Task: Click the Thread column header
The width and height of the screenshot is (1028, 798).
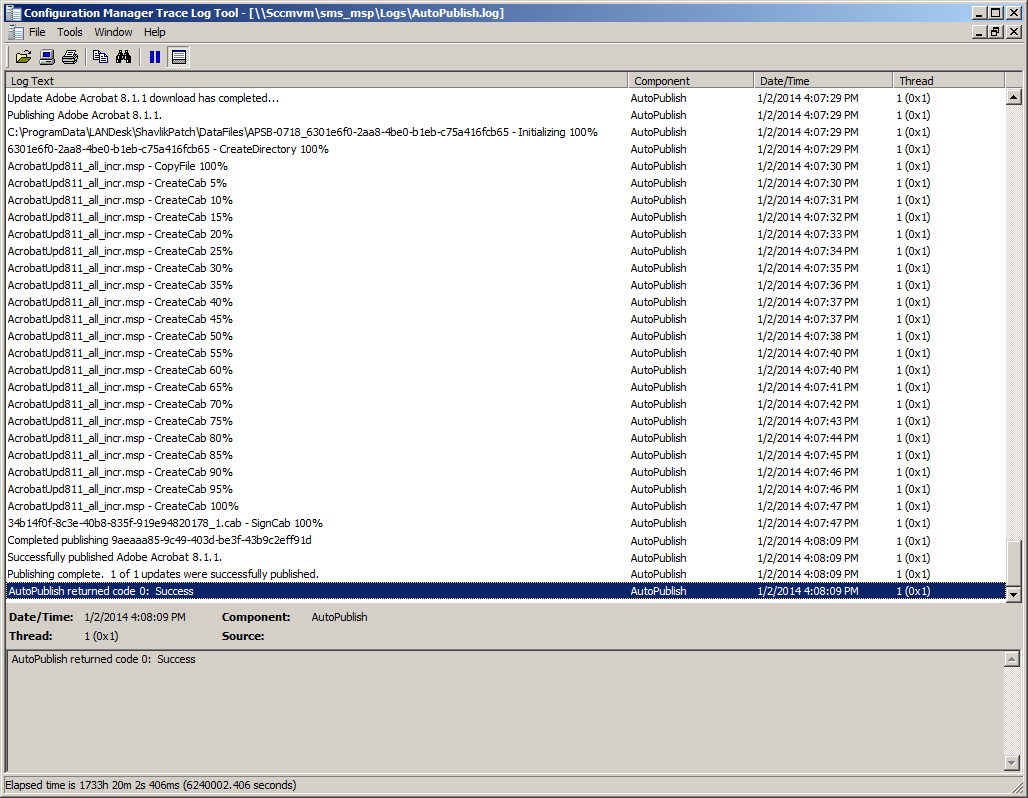Action: click(x=947, y=81)
